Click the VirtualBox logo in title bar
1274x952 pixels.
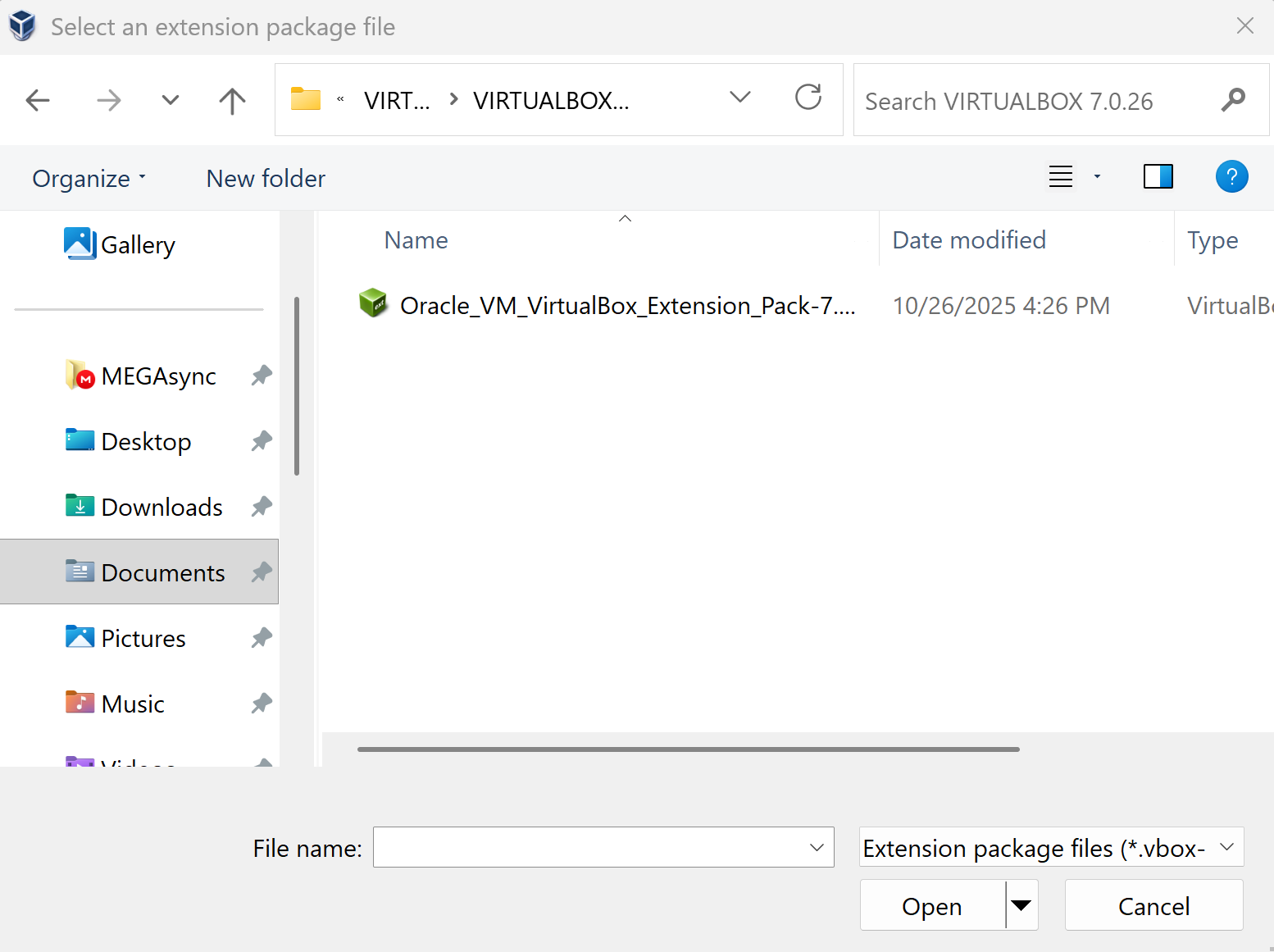tap(23, 26)
